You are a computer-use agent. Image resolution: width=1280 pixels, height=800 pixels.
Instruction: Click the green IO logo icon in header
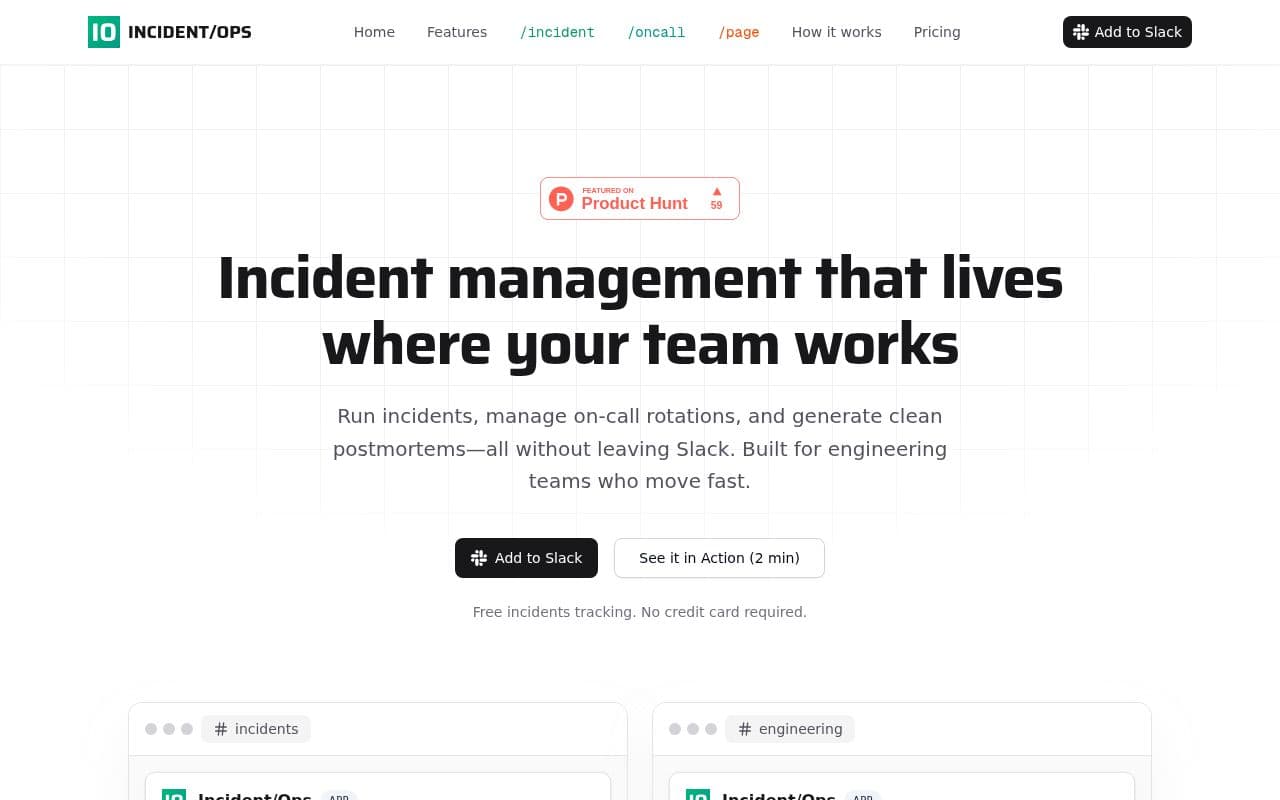pyautogui.click(x=104, y=32)
